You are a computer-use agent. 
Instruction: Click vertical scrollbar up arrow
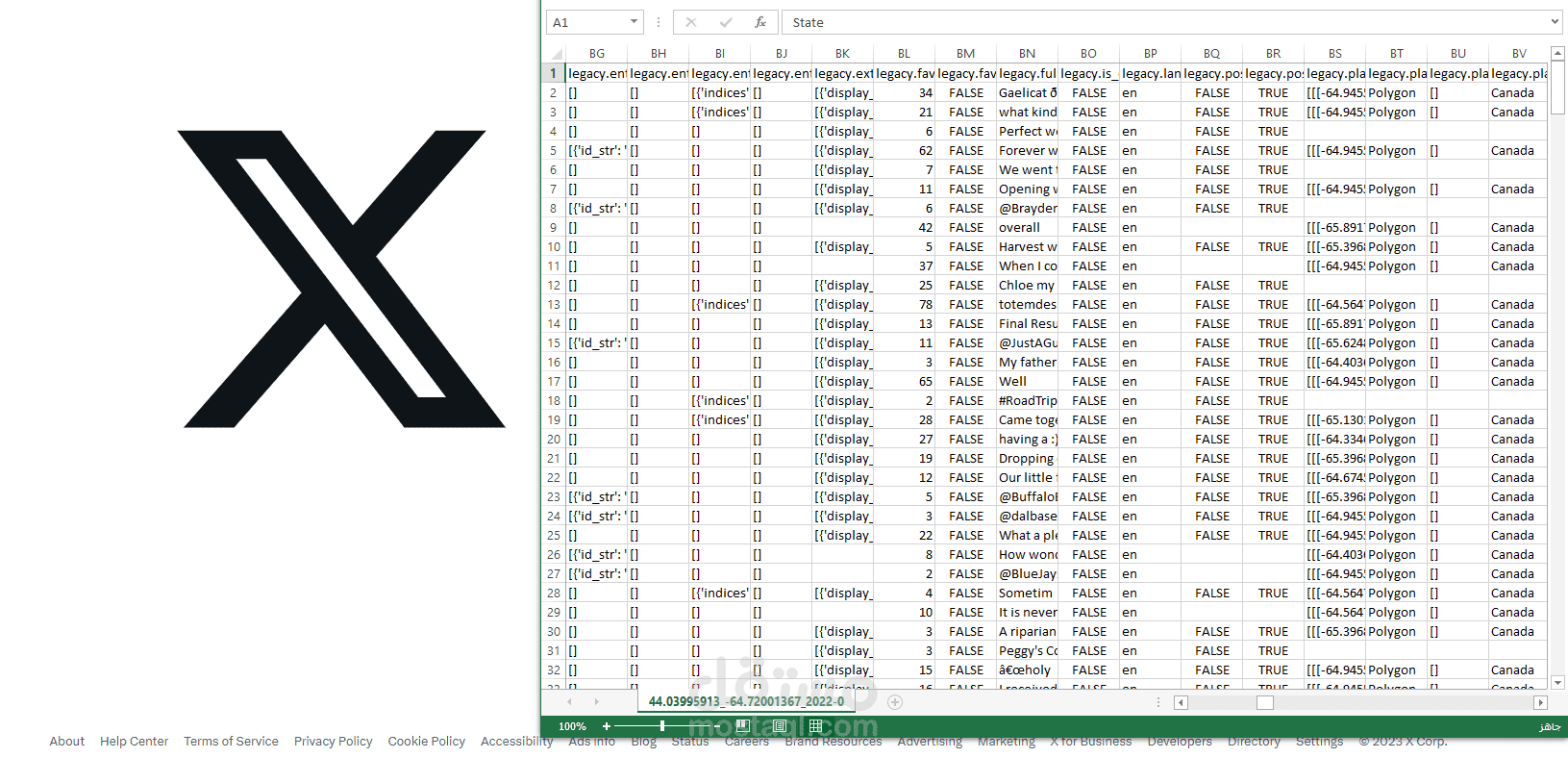coord(1558,54)
